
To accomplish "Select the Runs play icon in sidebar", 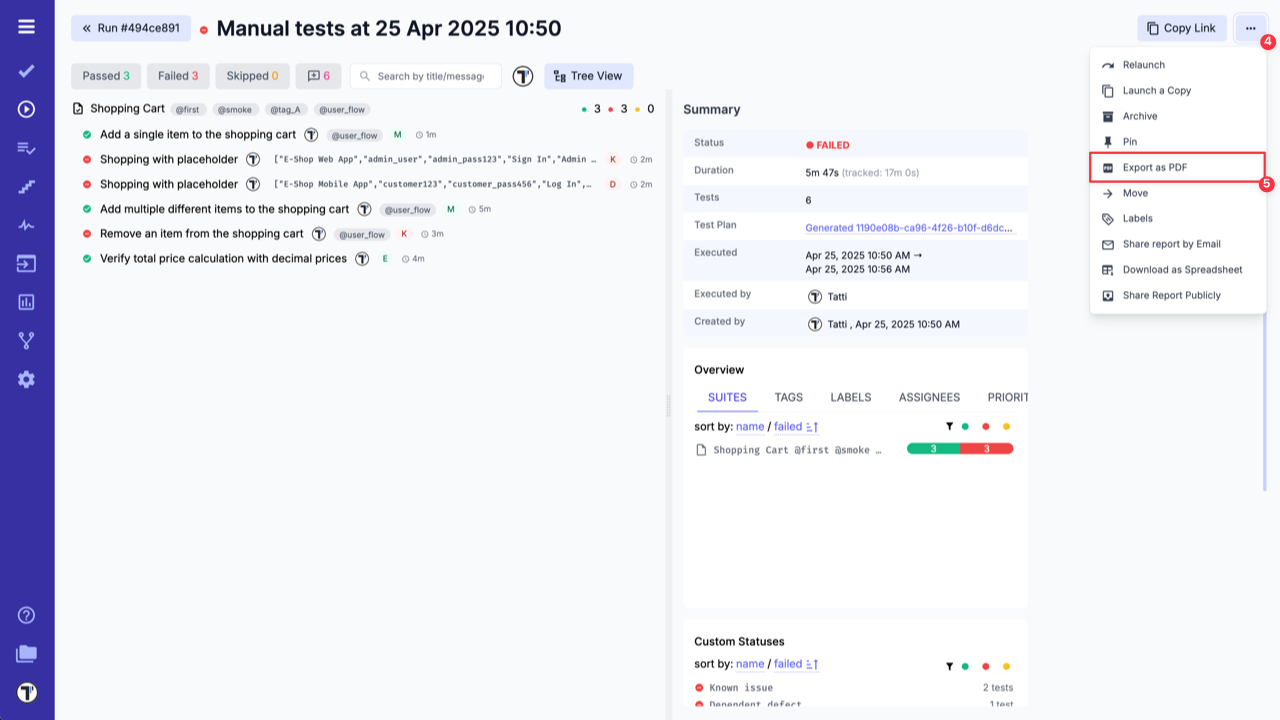I will (x=25, y=110).
